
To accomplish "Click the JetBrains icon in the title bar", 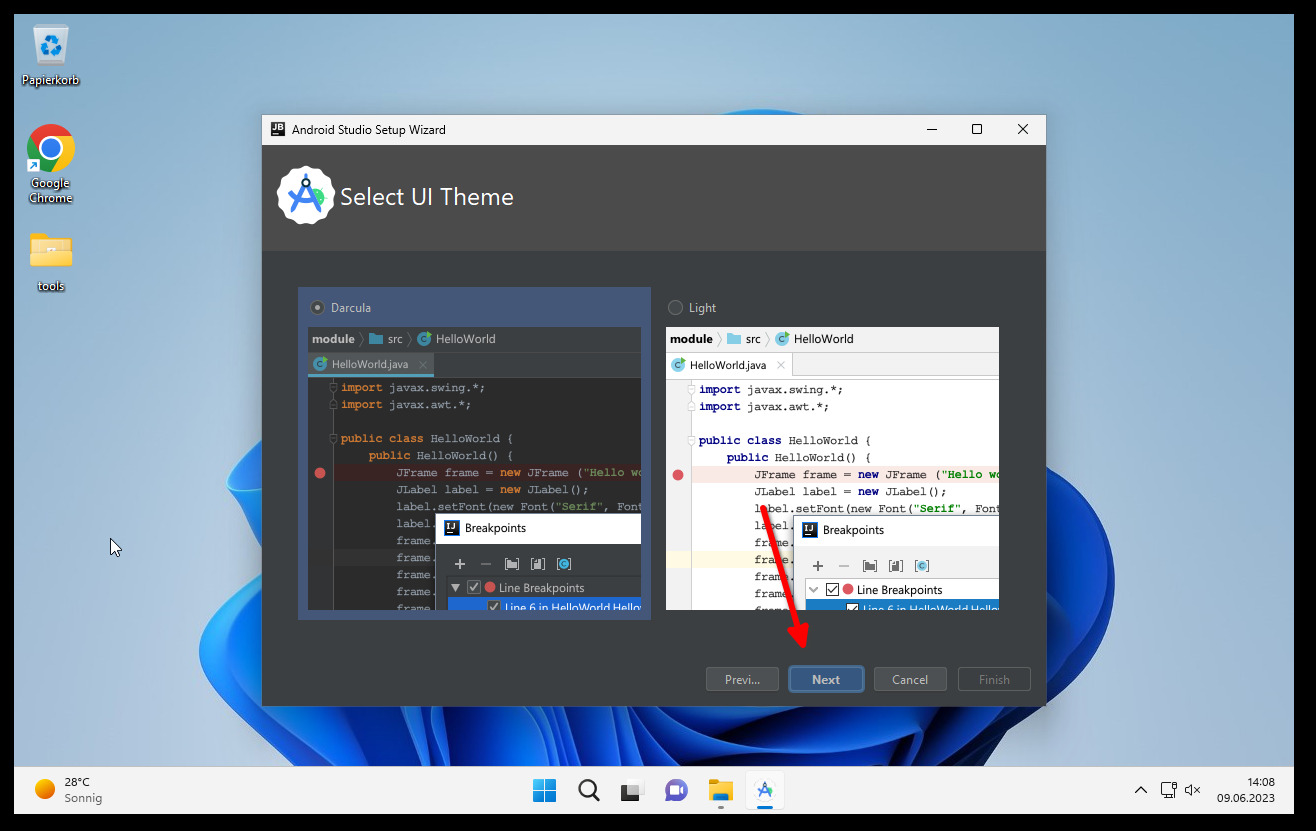I will tap(278, 129).
